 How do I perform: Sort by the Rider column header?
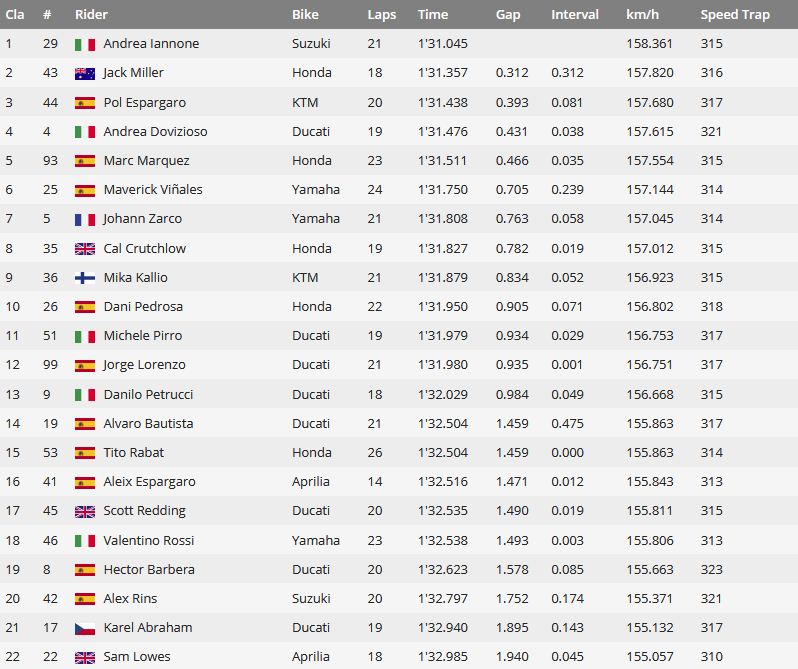(x=91, y=14)
